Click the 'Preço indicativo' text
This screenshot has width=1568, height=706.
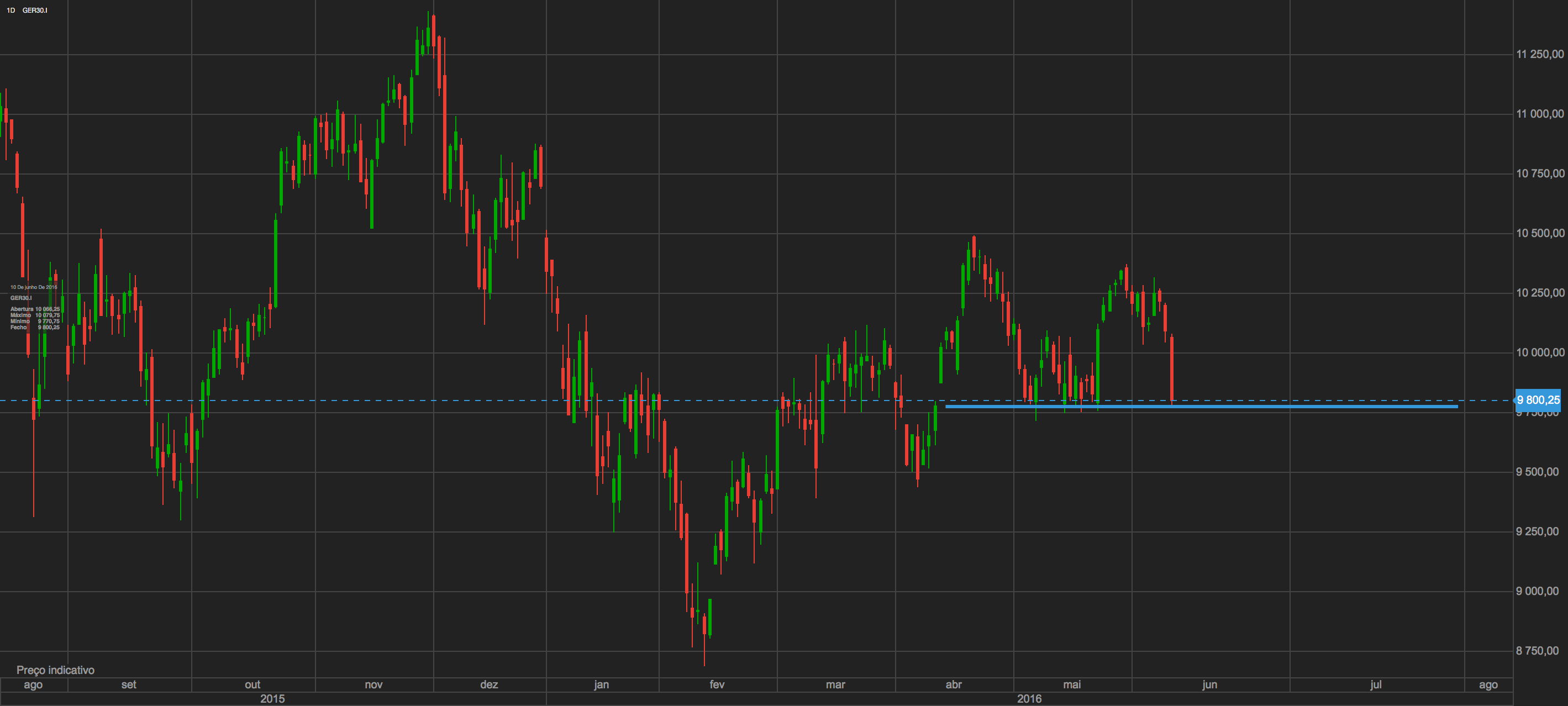(55, 670)
